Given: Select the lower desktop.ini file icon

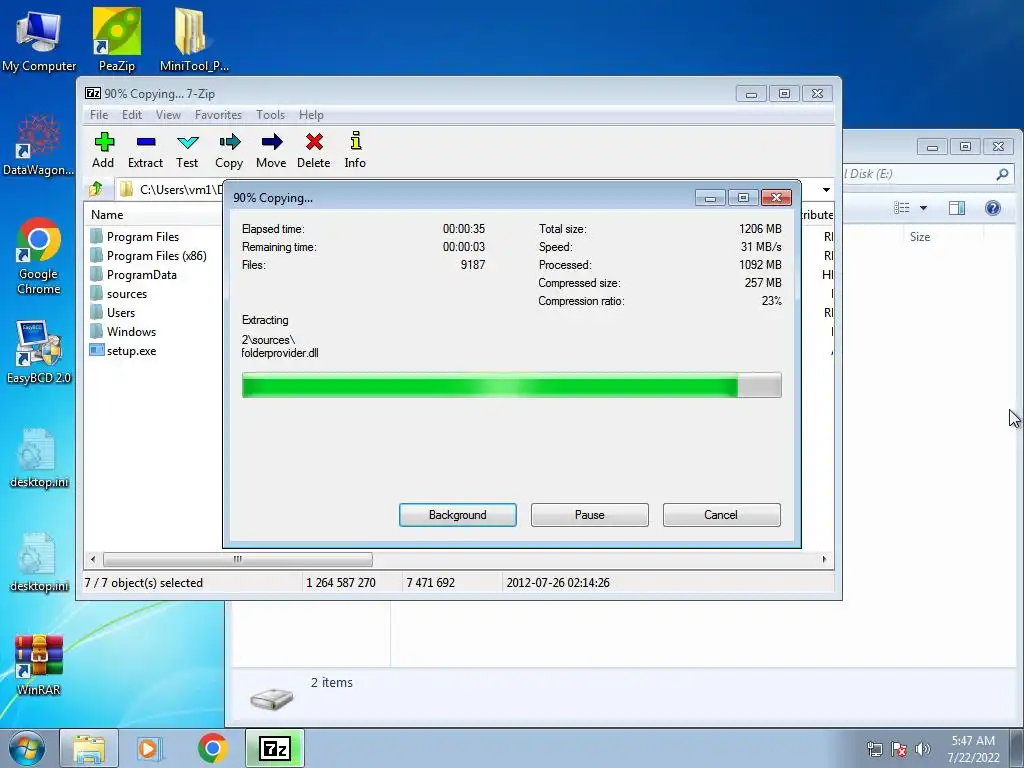Looking at the screenshot, I should [x=39, y=563].
